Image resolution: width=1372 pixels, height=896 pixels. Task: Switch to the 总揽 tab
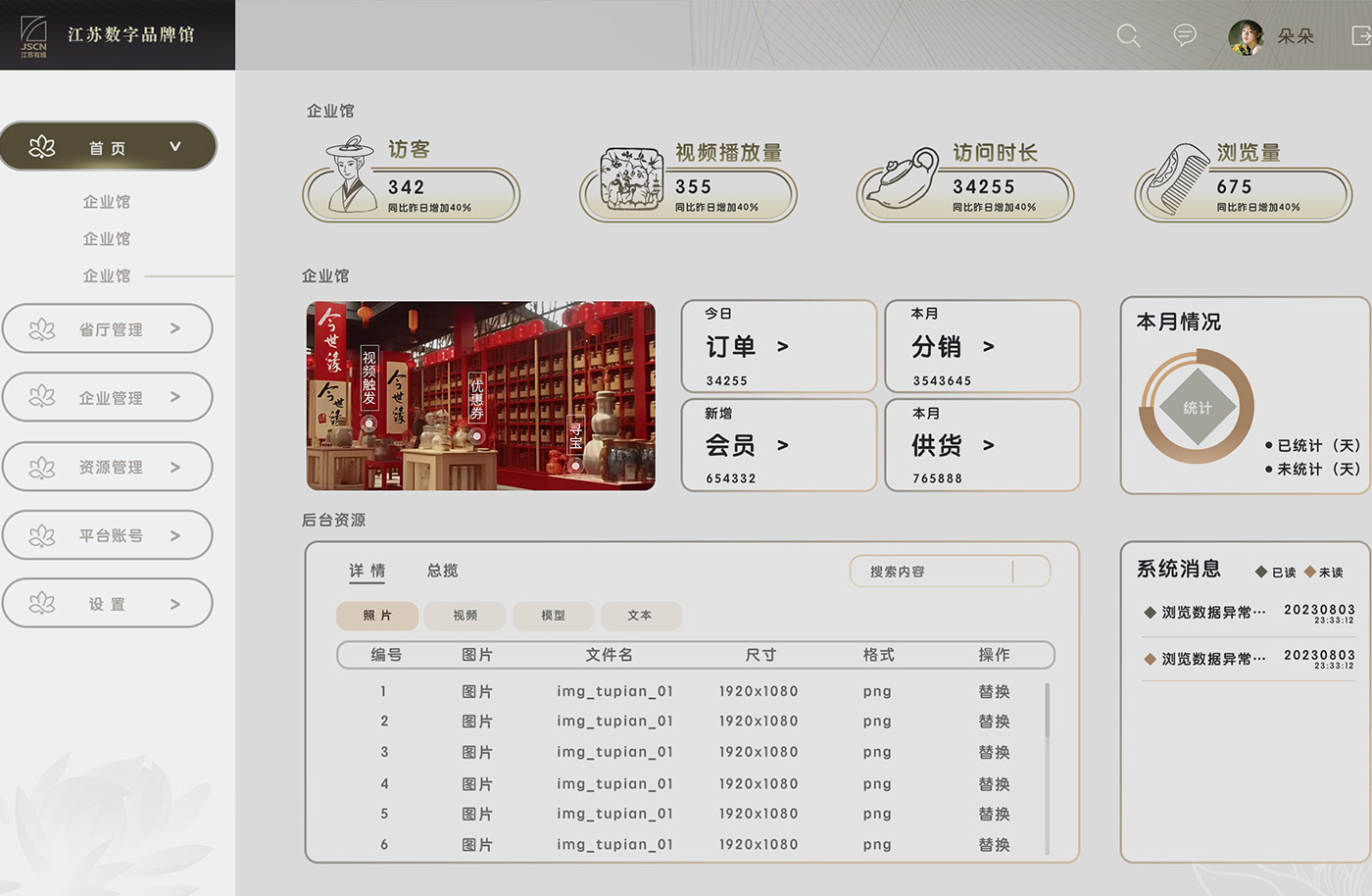coord(442,571)
